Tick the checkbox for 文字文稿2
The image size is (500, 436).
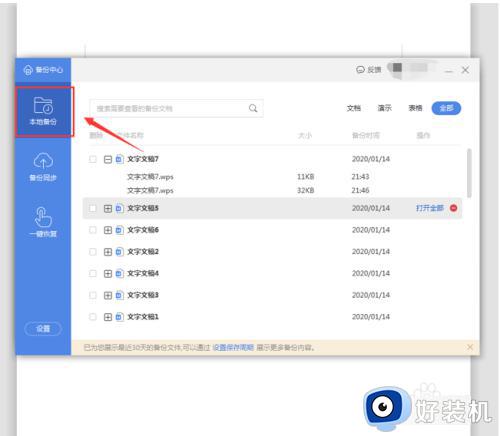coord(93,252)
